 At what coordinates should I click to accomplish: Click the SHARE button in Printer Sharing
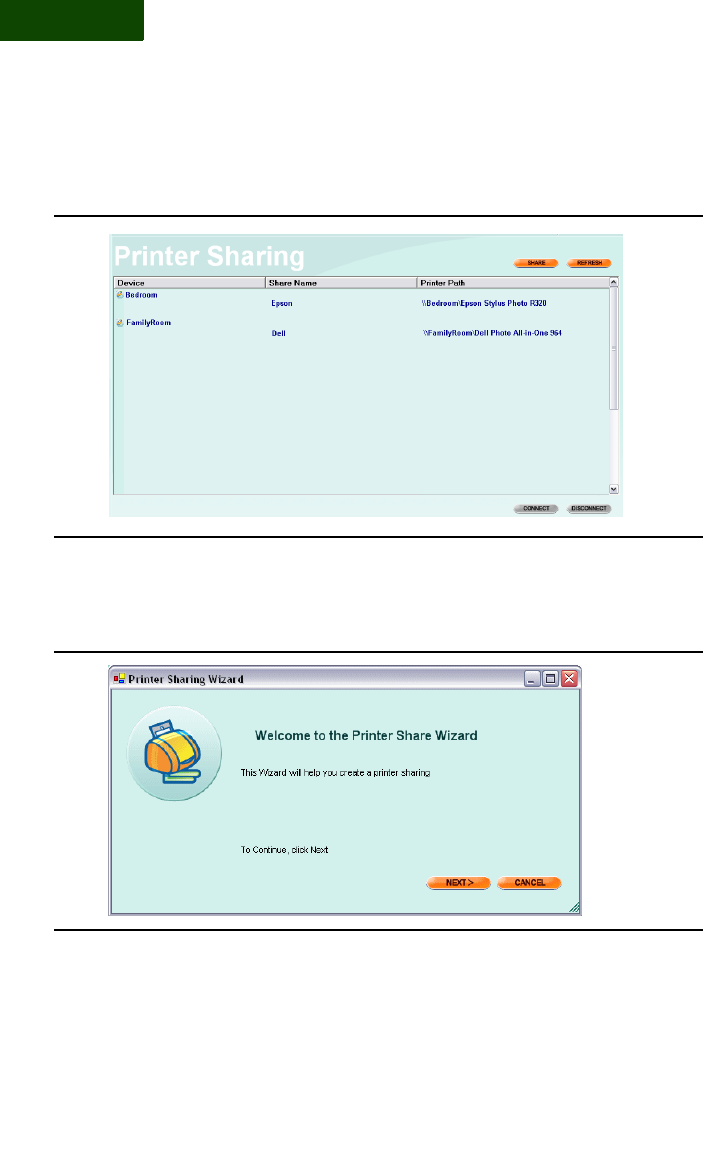[535, 263]
